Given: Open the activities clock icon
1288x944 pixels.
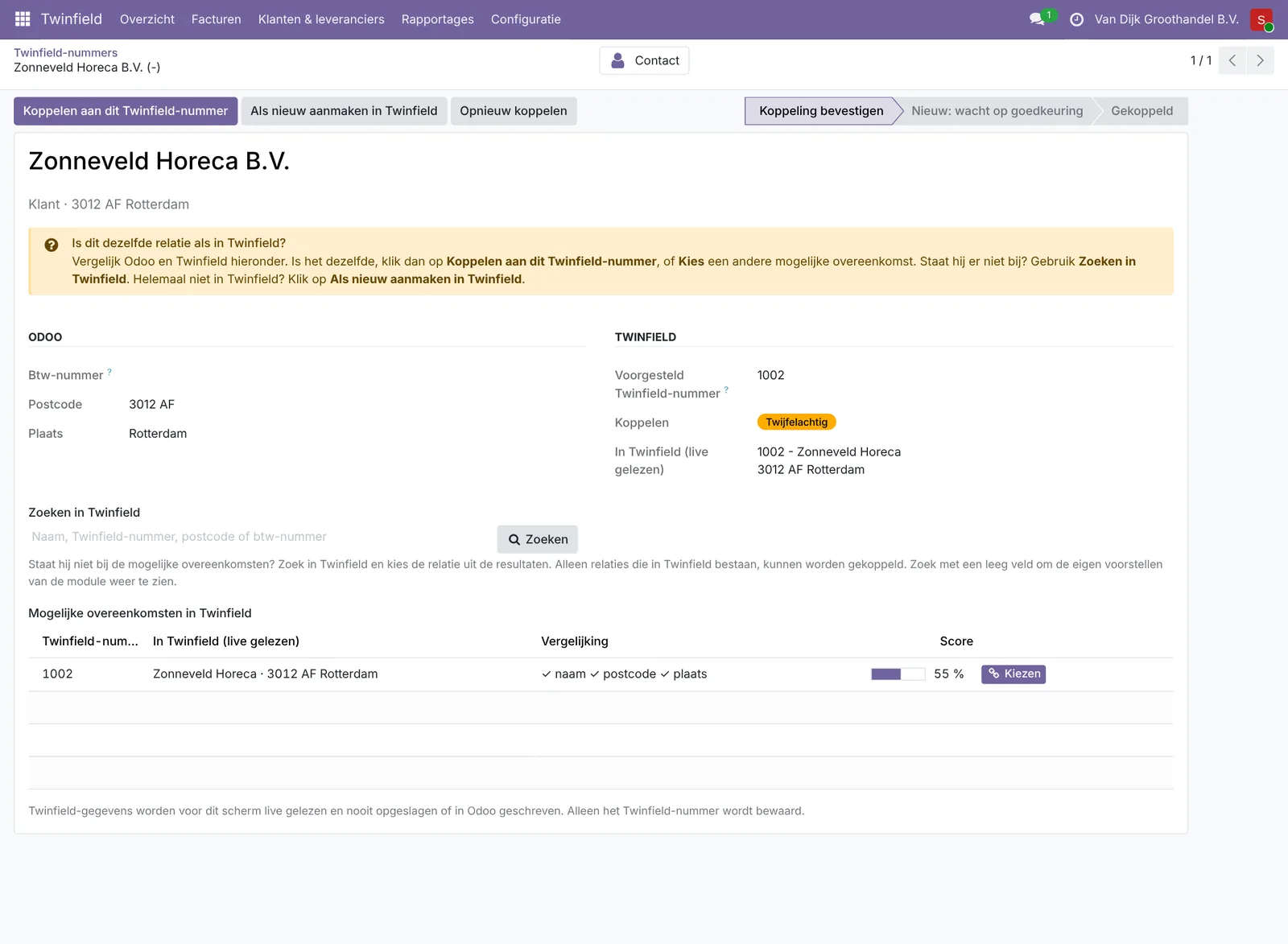Looking at the screenshot, I should pos(1076,19).
